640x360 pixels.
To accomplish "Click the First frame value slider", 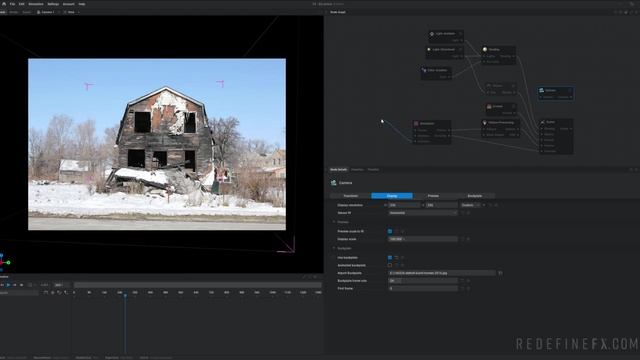I will pos(423,288).
